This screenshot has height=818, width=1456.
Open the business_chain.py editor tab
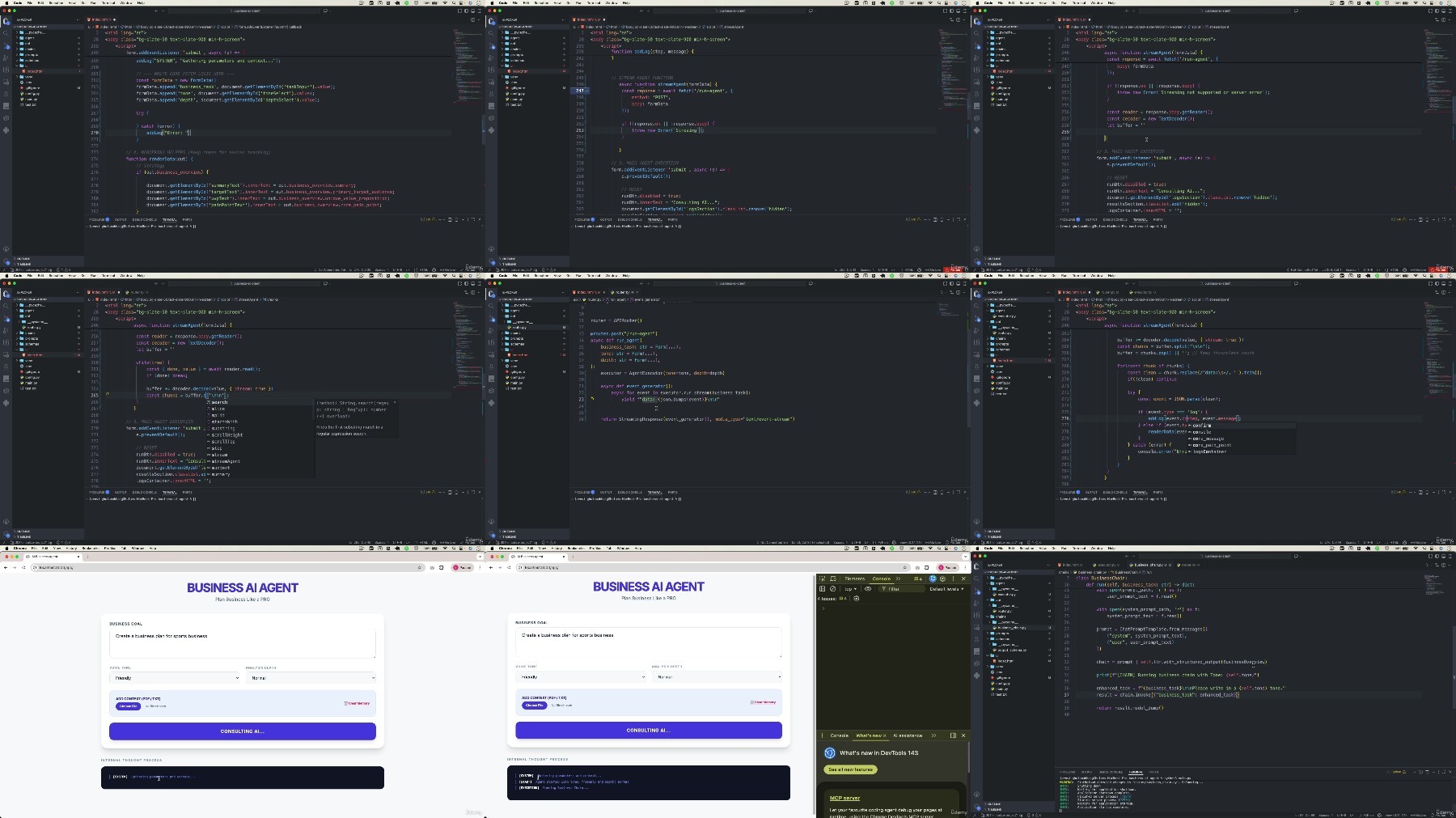point(1149,565)
